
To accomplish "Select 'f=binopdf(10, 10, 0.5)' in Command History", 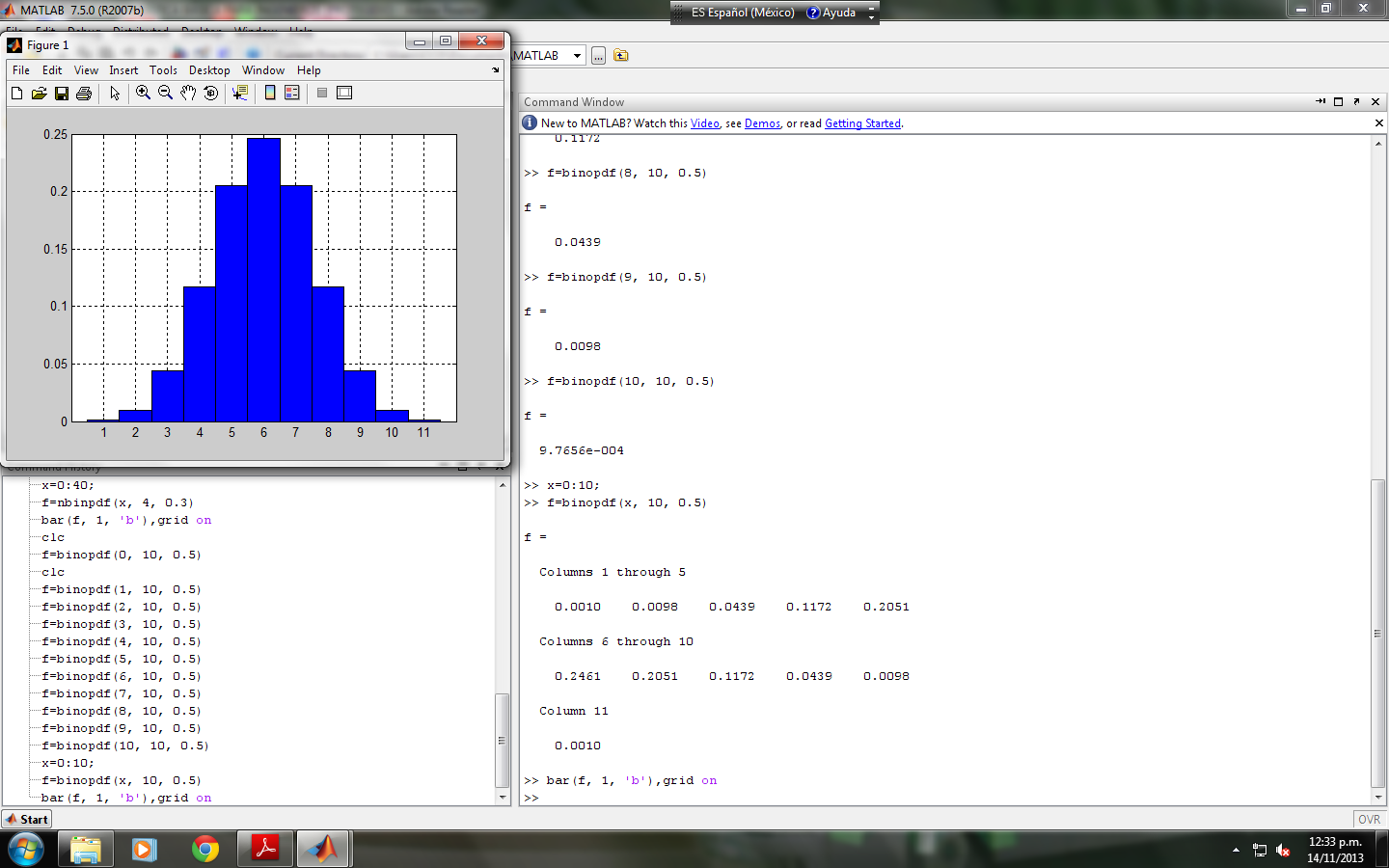I will point(125,746).
